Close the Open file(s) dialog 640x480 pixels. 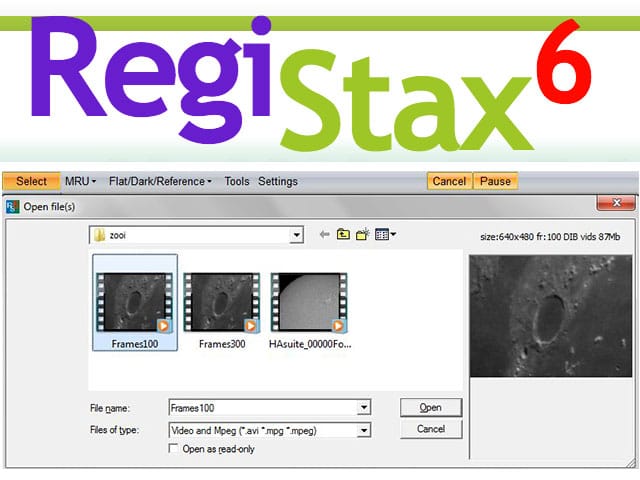click(x=616, y=203)
